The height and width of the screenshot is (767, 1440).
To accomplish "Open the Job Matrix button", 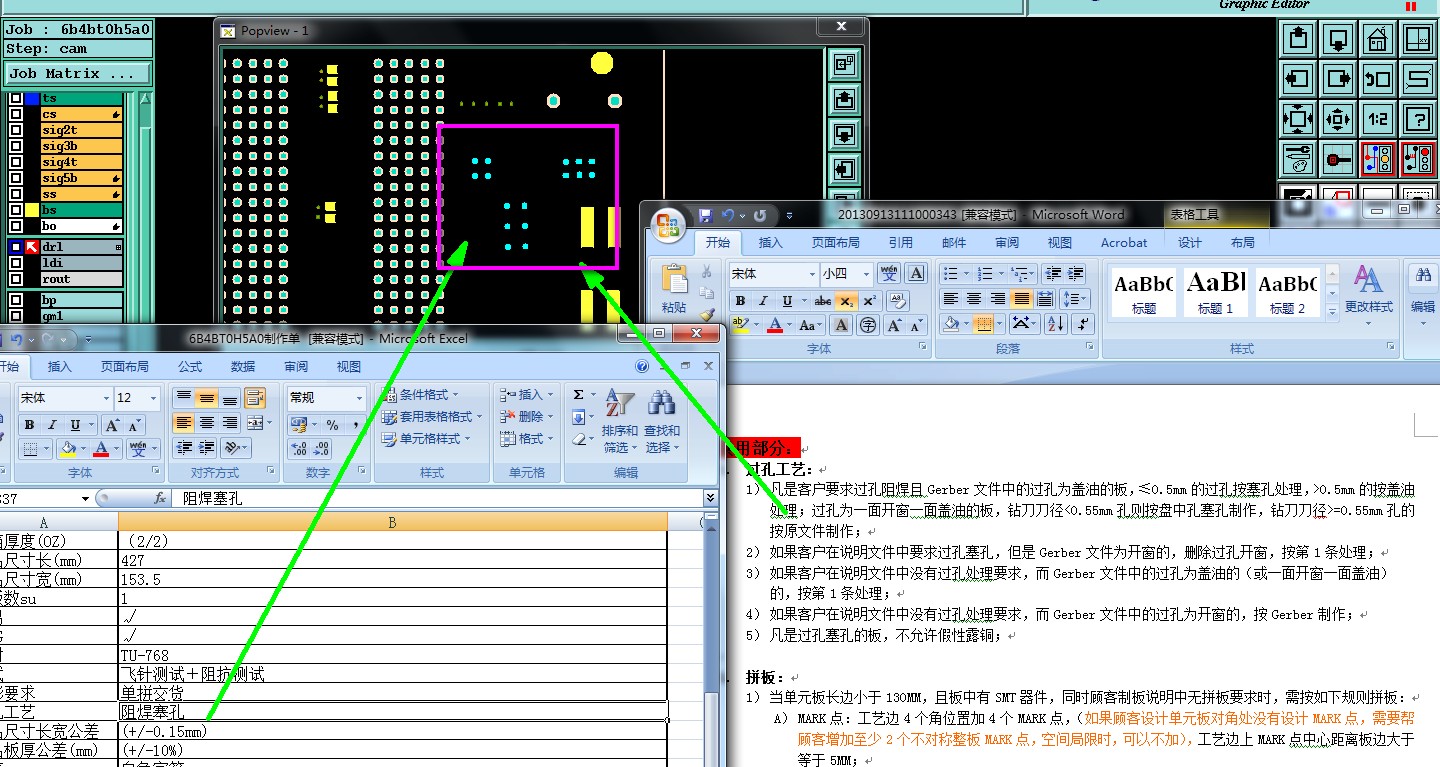I will pos(79,74).
